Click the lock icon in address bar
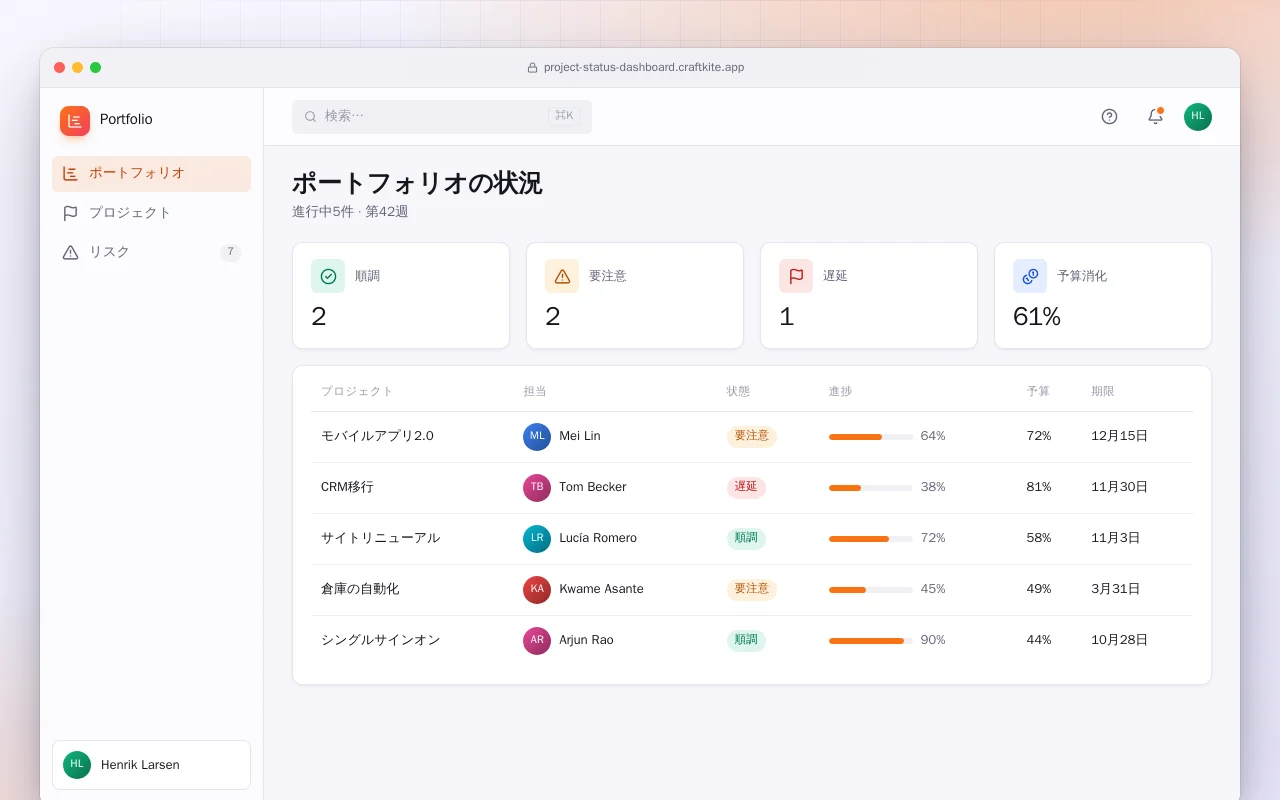Viewport: 1280px width, 800px height. tap(532, 68)
